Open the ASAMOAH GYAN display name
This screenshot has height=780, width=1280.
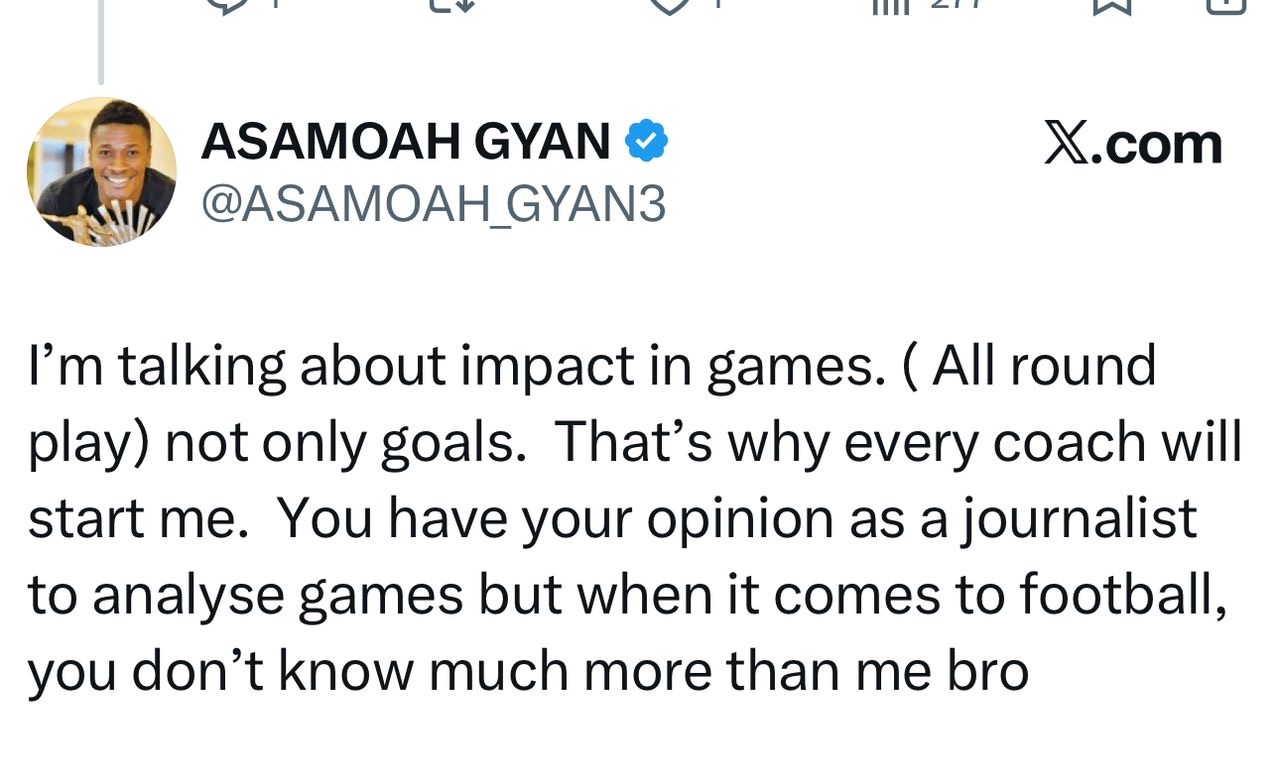tap(406, 142)
